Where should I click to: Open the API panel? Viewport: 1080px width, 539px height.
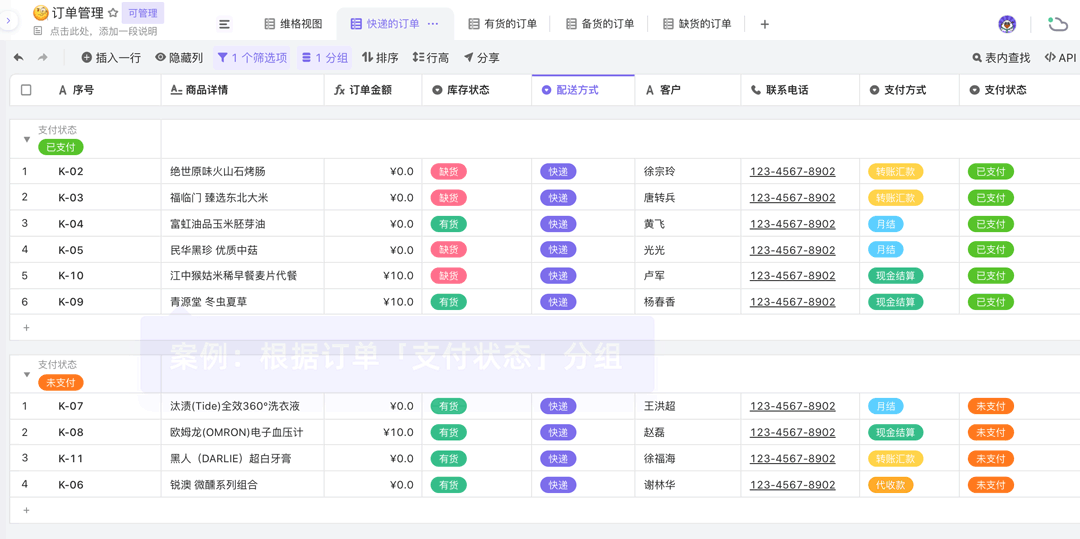(x=1060, y=58)
